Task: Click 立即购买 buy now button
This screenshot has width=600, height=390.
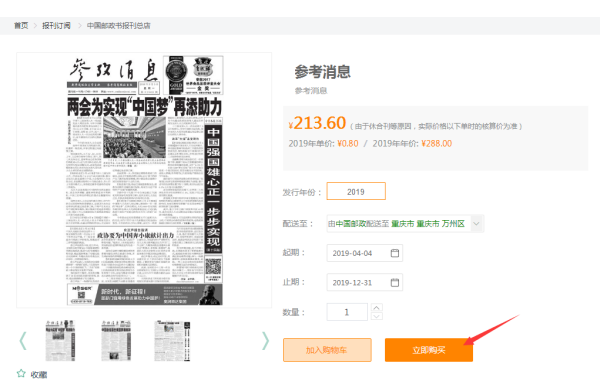Action: click(429, 350)
